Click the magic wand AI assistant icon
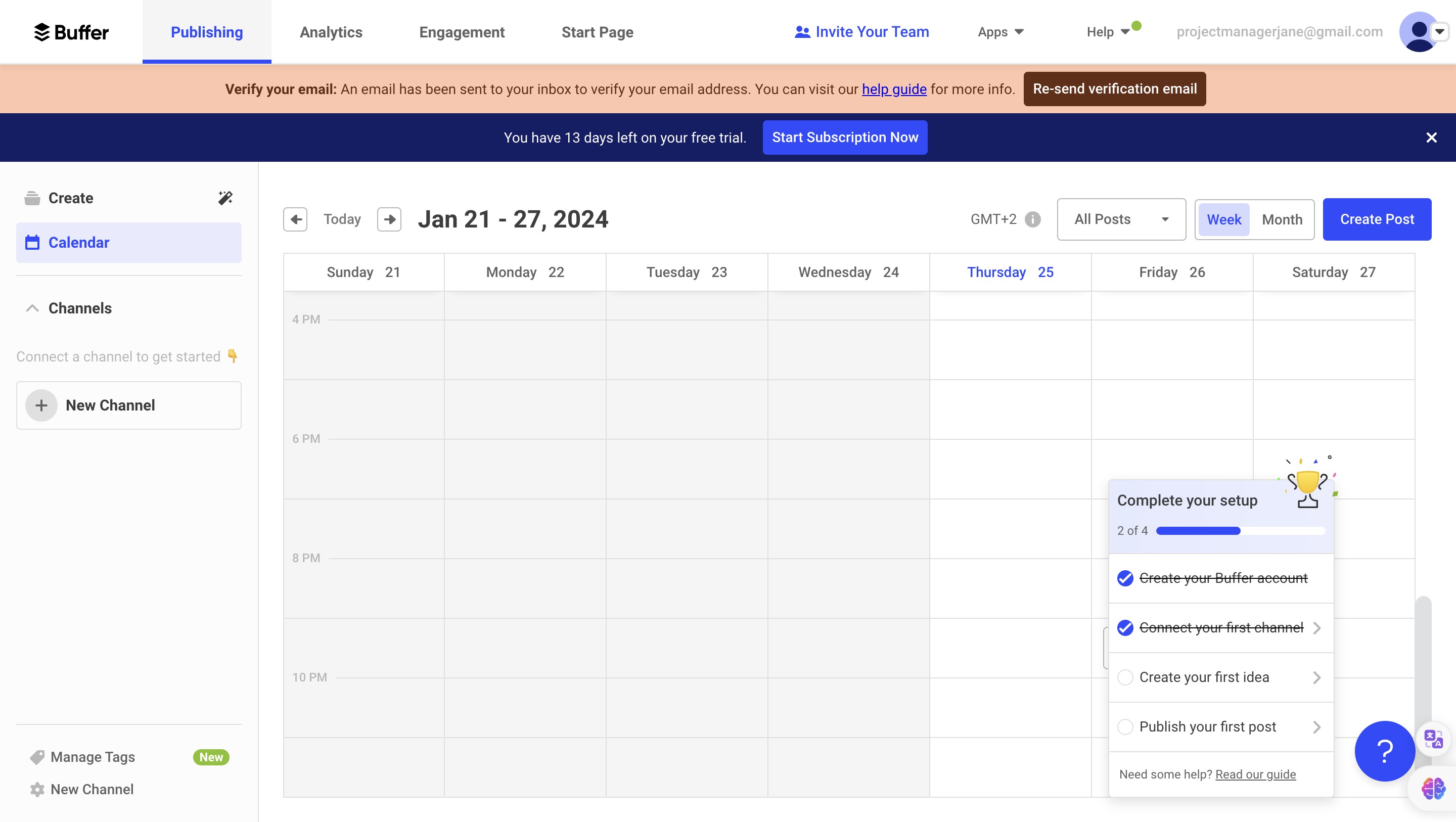 coord(225,198)
